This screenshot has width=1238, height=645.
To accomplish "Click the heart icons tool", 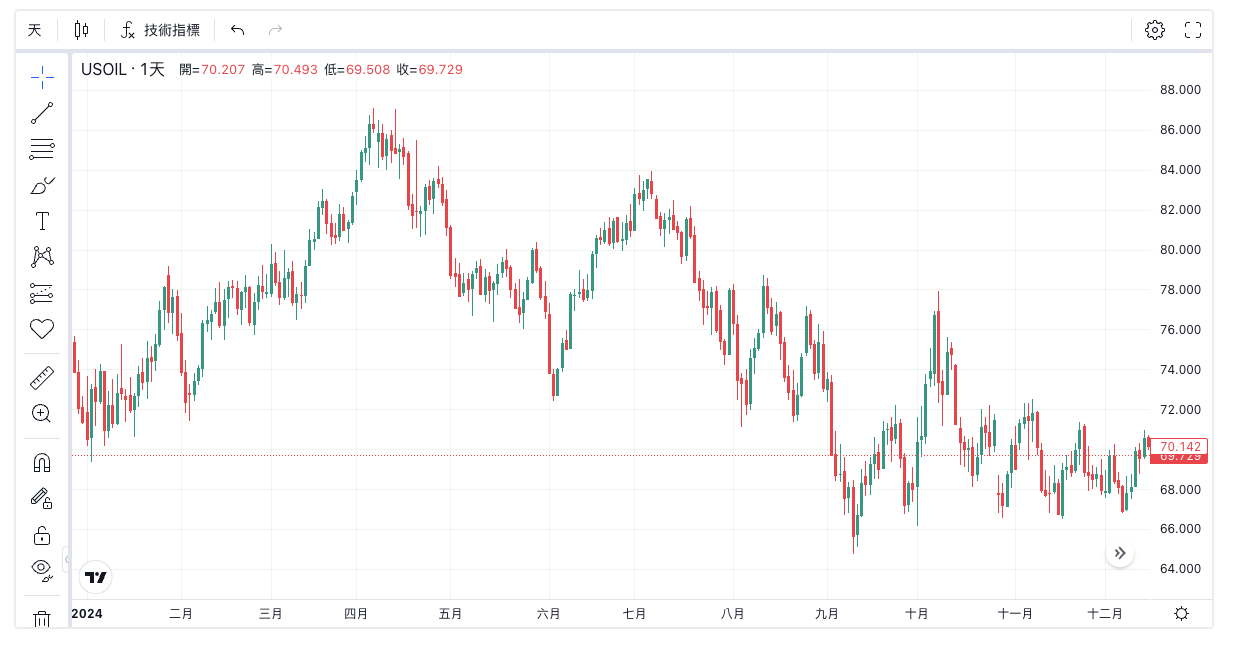I will point(42,328).
